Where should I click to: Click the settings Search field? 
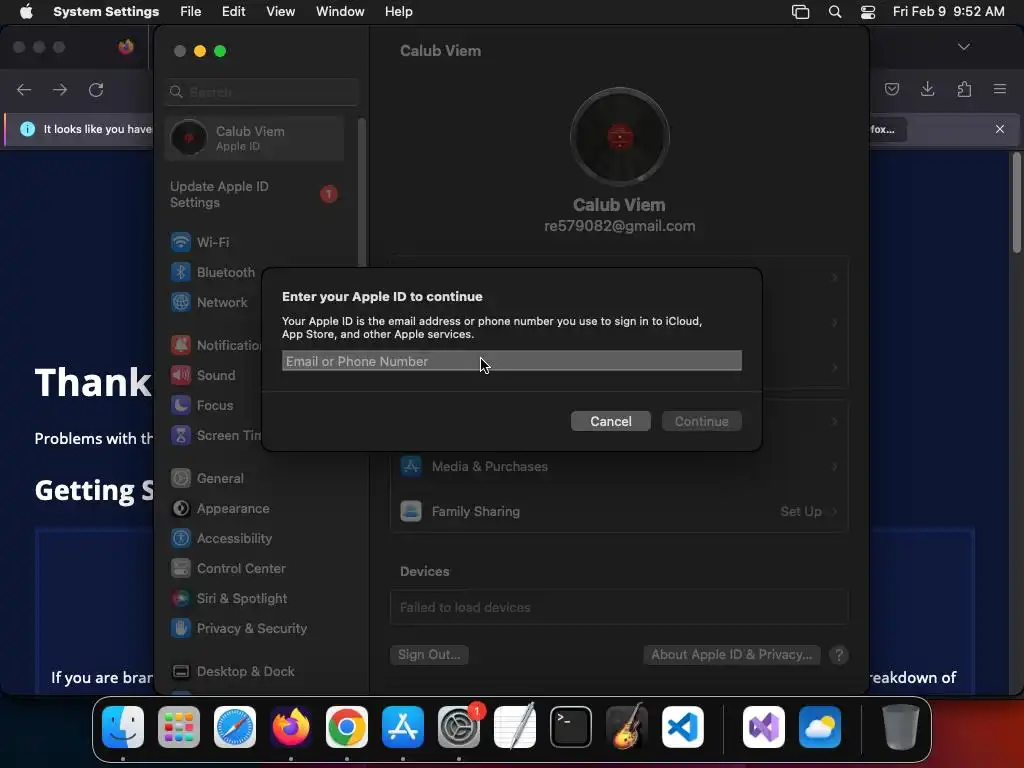pyautogui.click(x=261, y=92)
